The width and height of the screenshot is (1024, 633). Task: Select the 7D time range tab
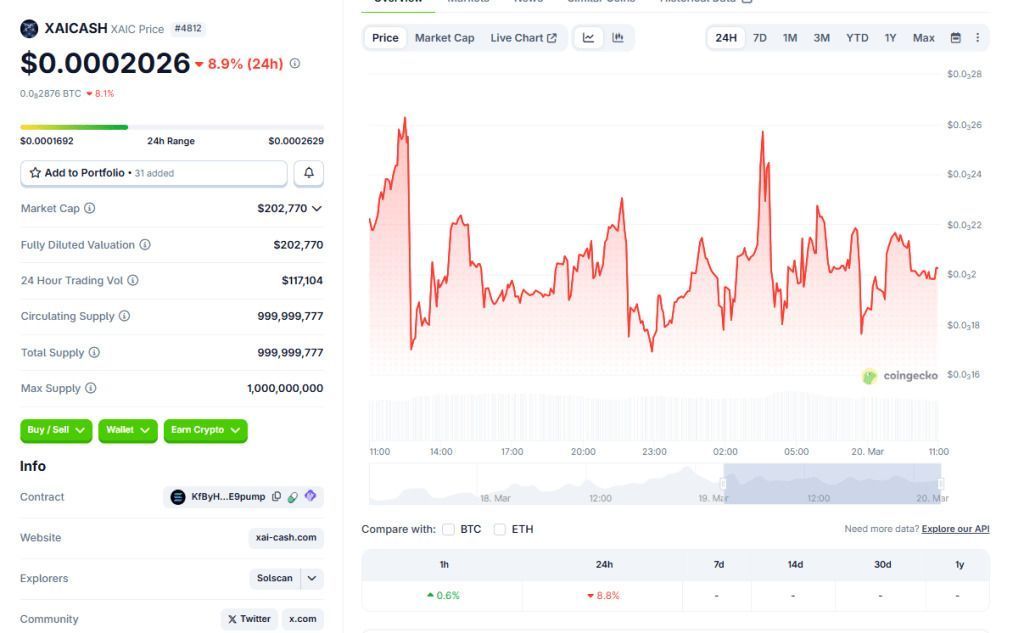click(760, 38)
